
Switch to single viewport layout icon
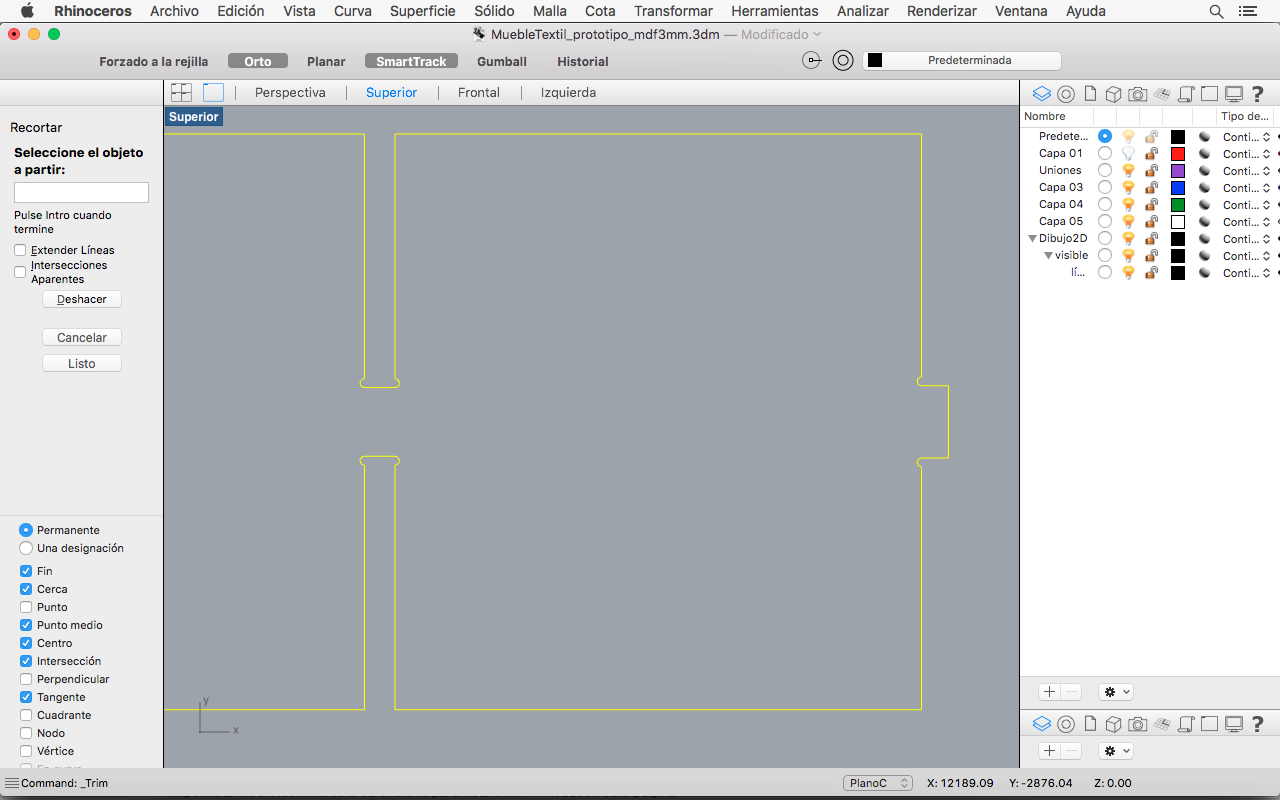tap(213, 92)
